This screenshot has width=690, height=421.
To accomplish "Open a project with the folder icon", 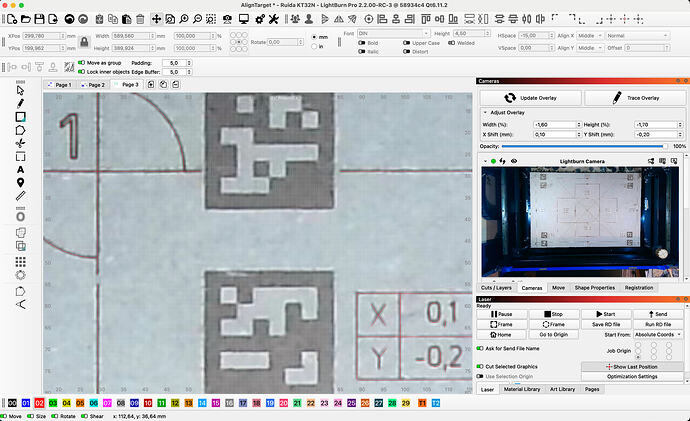I will coord(26,19).
